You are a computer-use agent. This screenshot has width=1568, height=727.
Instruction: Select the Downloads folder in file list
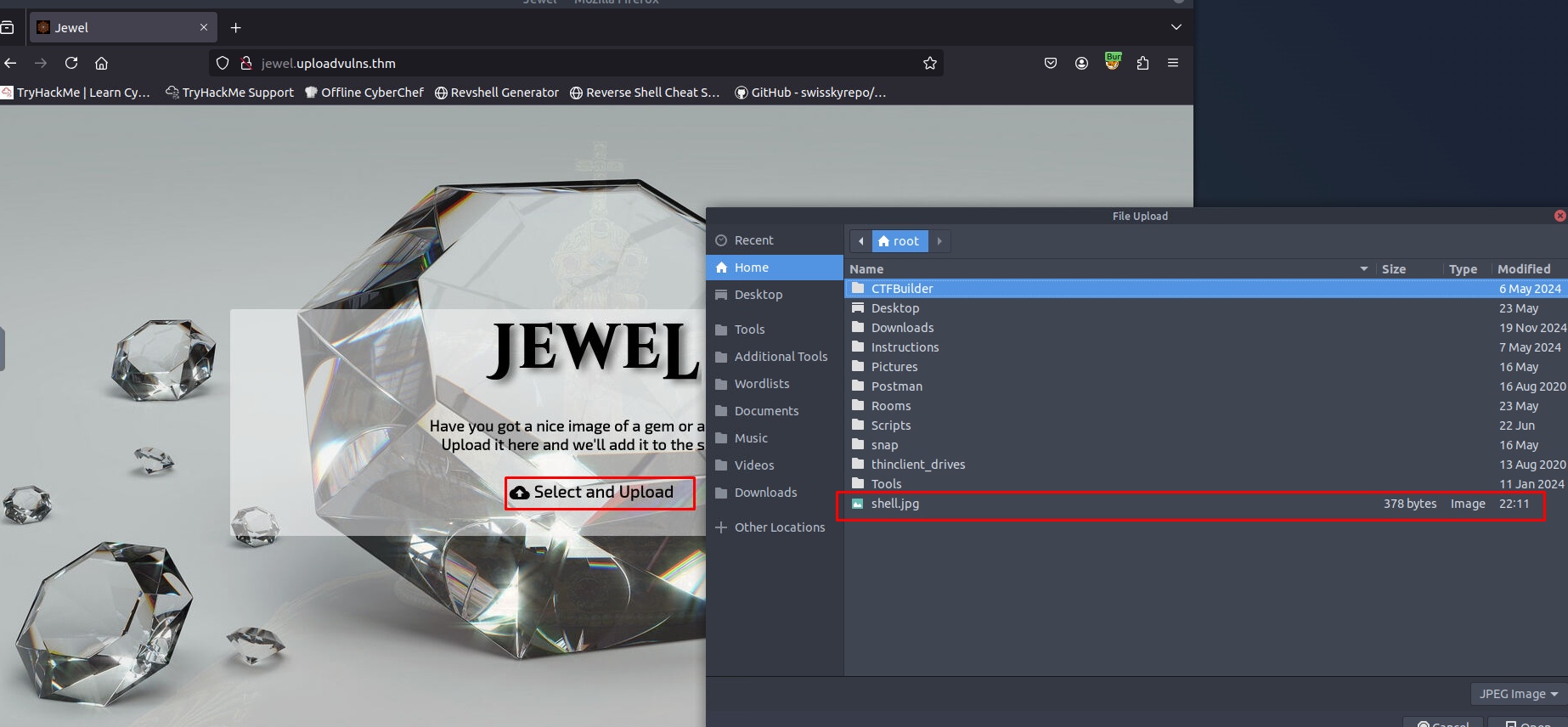[x=1206, y=328]
